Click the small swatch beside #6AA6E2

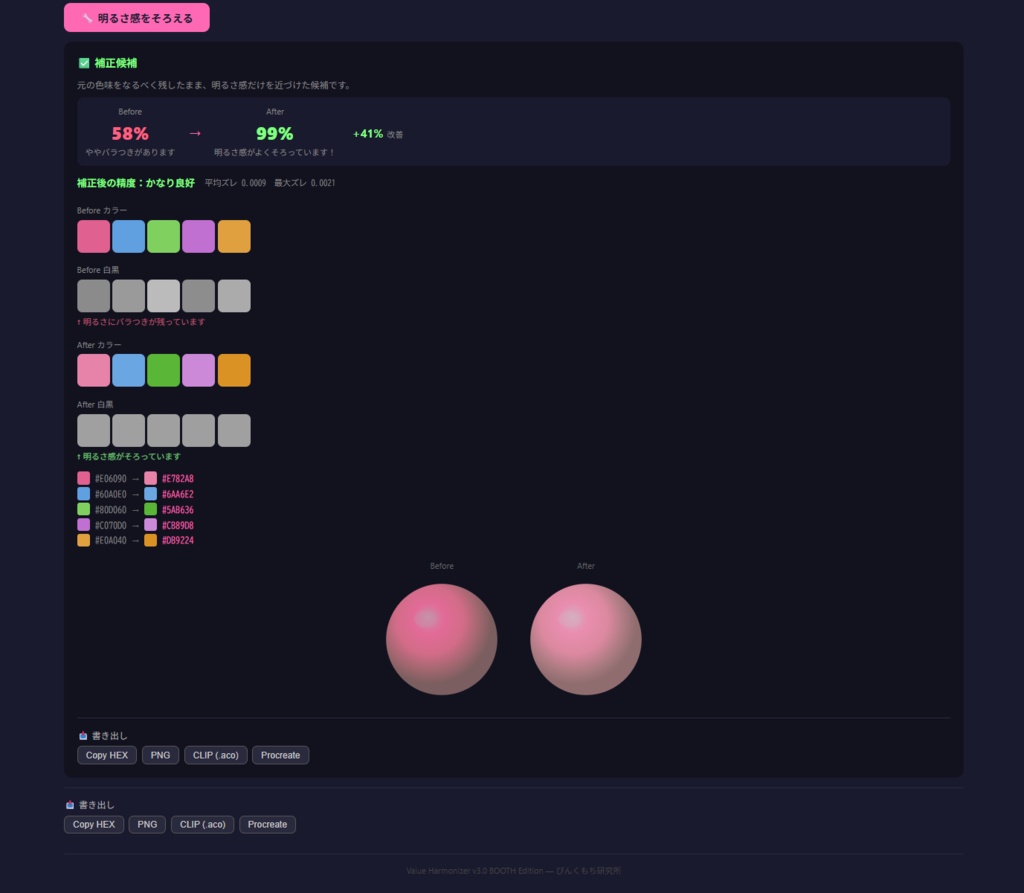point(150,494)
